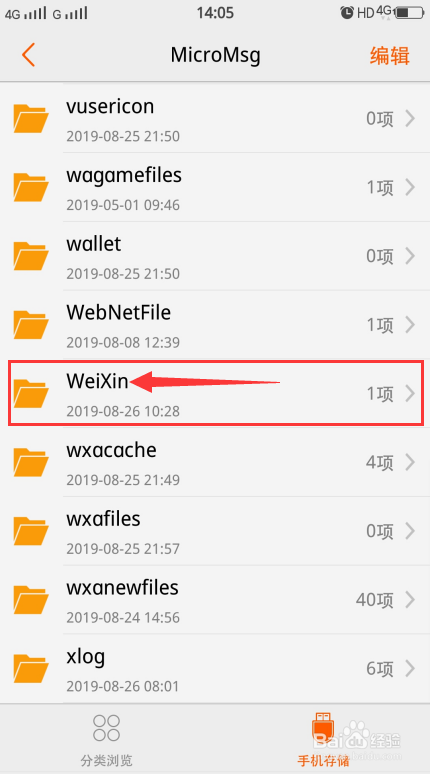Expand wxacache via its chevron

pos(410,462)
